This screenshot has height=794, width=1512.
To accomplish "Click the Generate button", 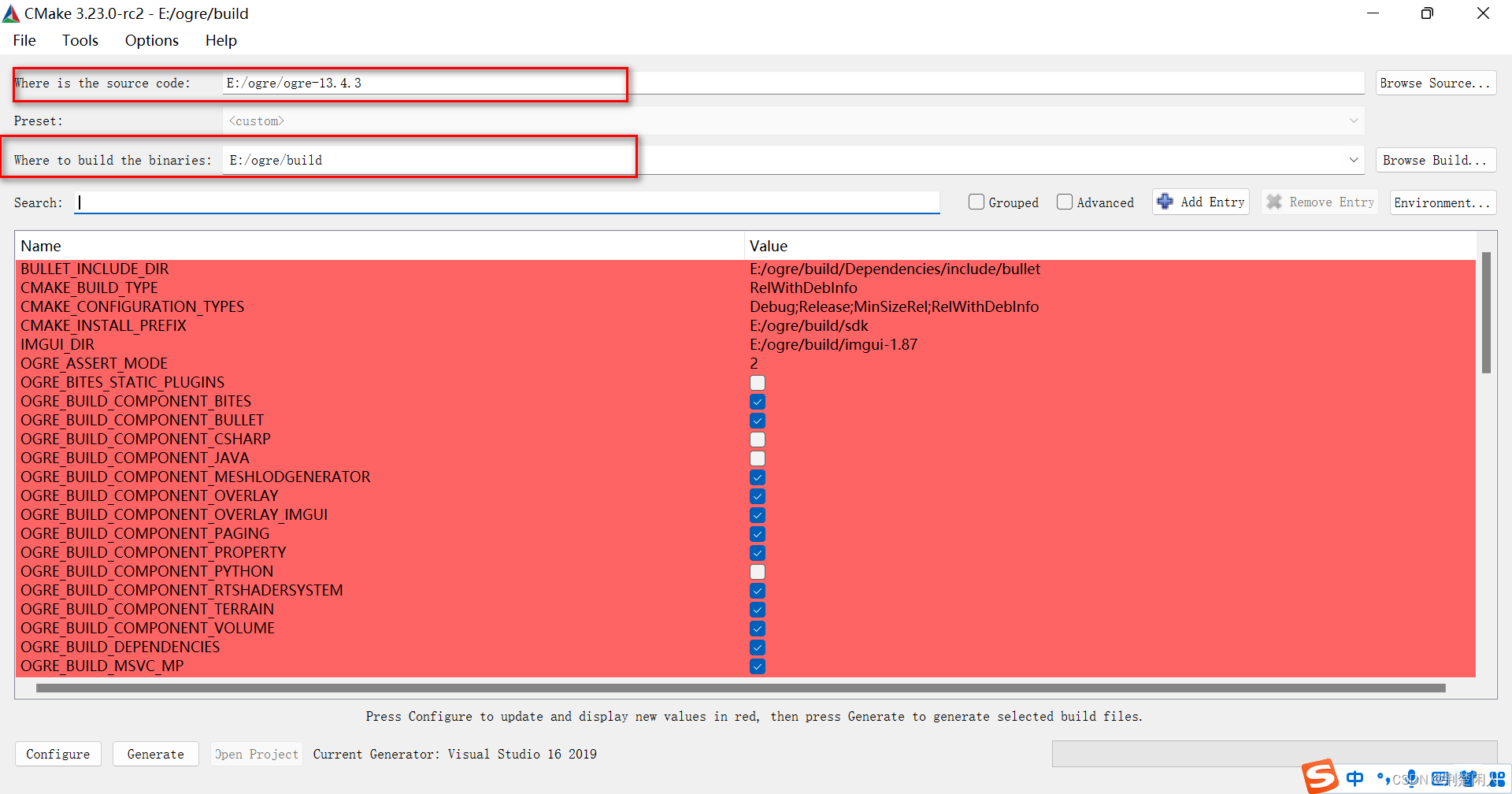I will [x=156, y=754].
